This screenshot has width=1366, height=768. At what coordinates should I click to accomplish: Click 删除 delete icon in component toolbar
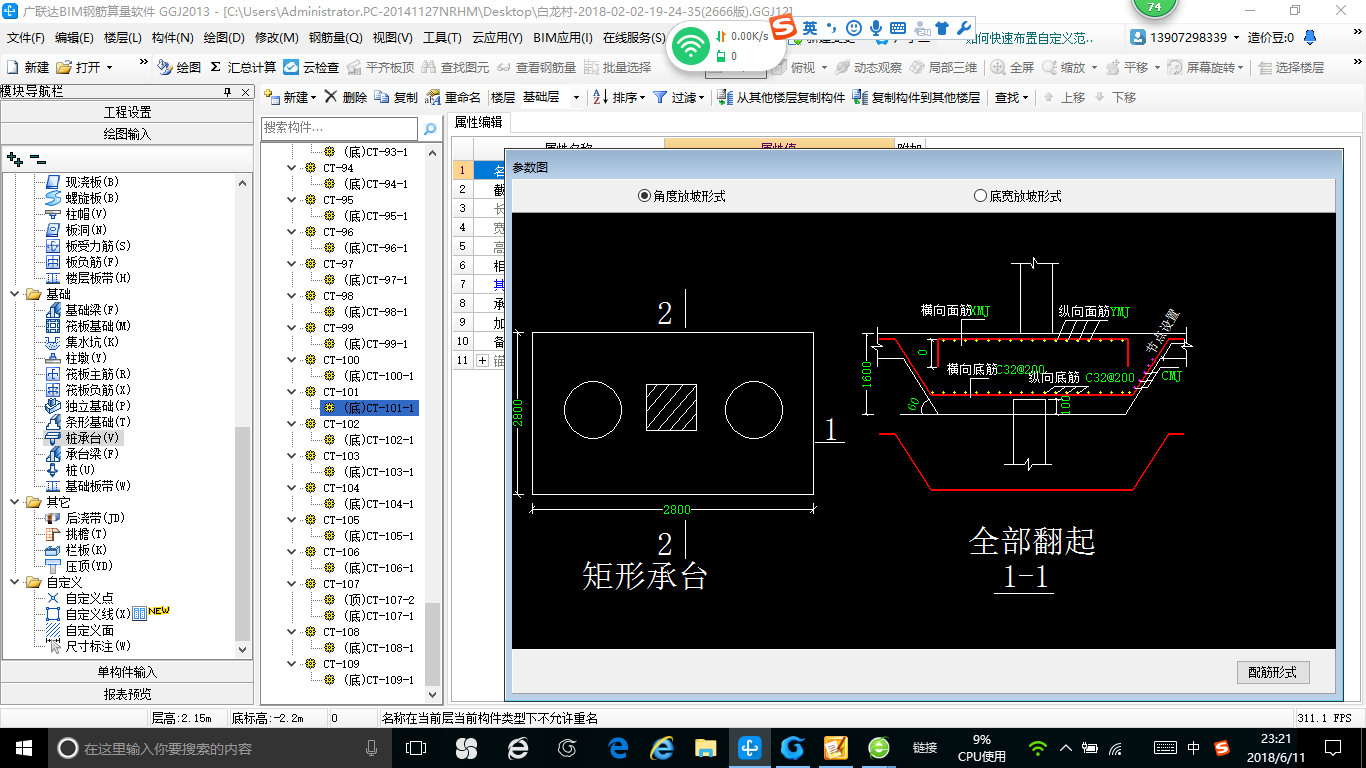[346, 97]
